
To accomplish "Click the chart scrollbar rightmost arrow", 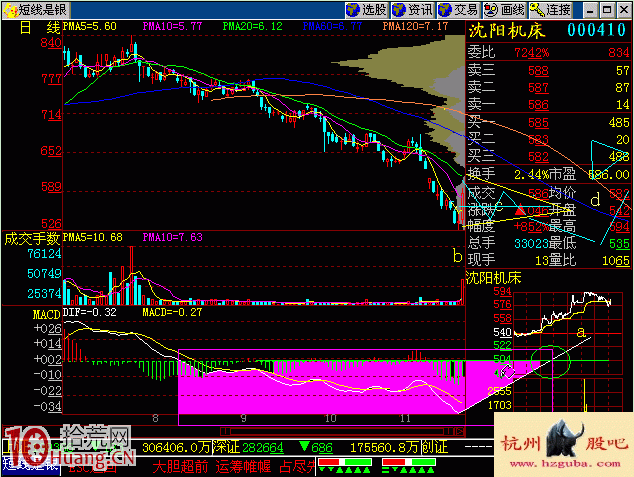I will point(459,431).
